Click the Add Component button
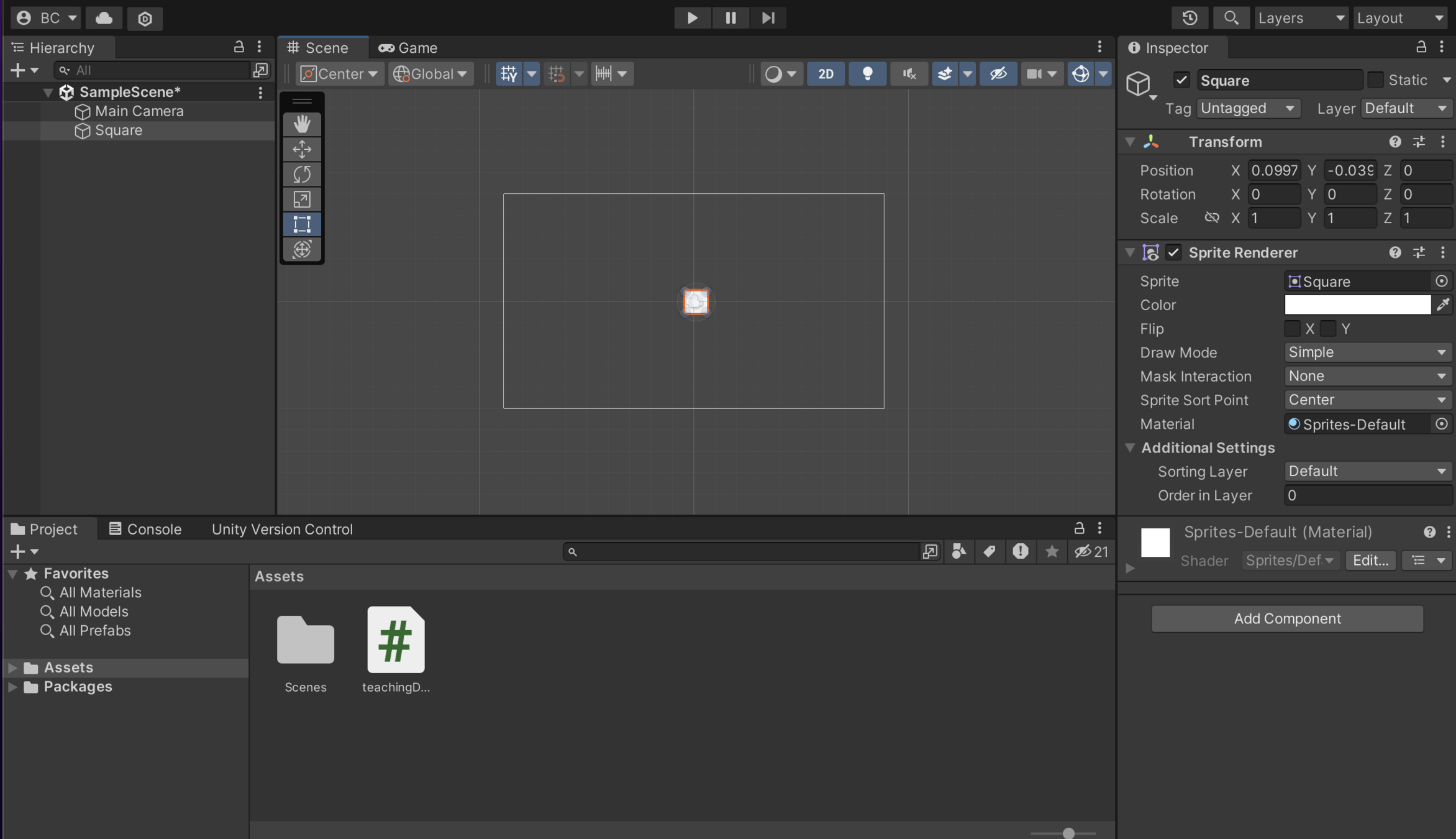Screen dimensions: 1456x839 point(1287,618)
